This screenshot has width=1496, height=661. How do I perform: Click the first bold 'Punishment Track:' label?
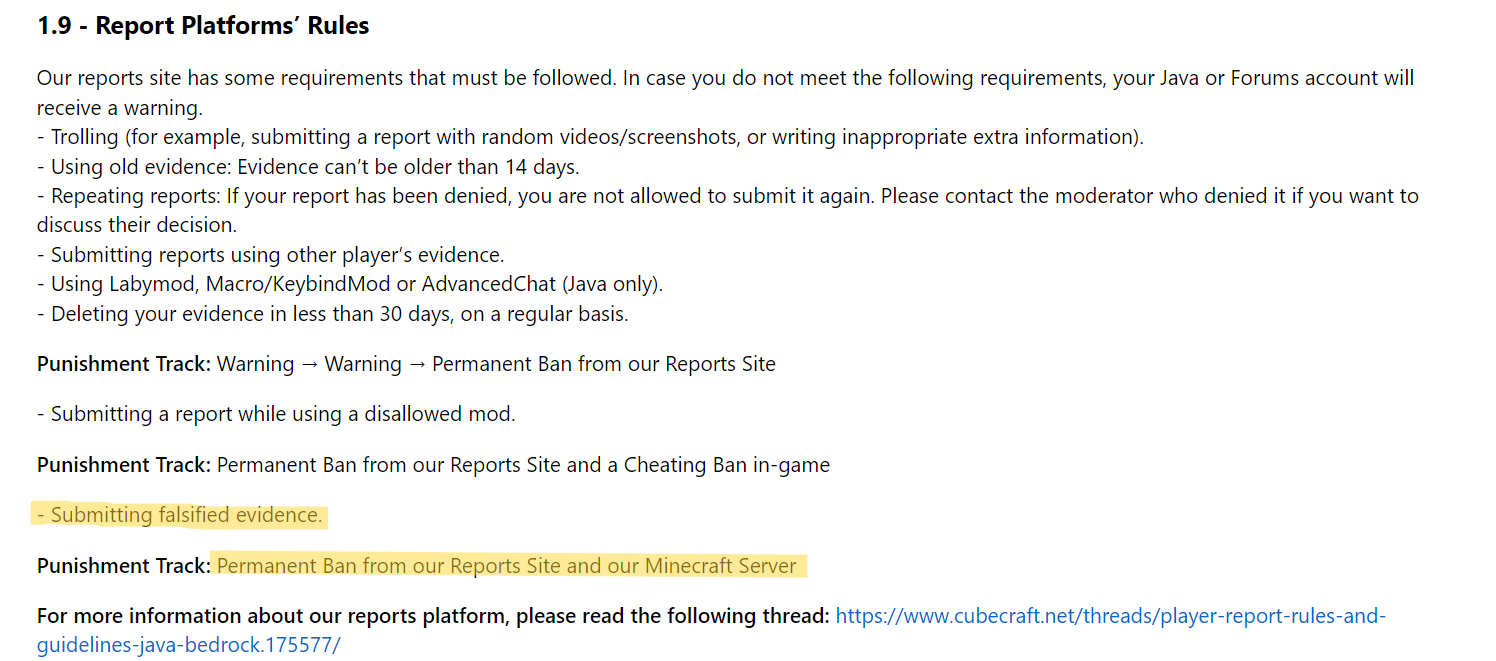coord(124,364)
